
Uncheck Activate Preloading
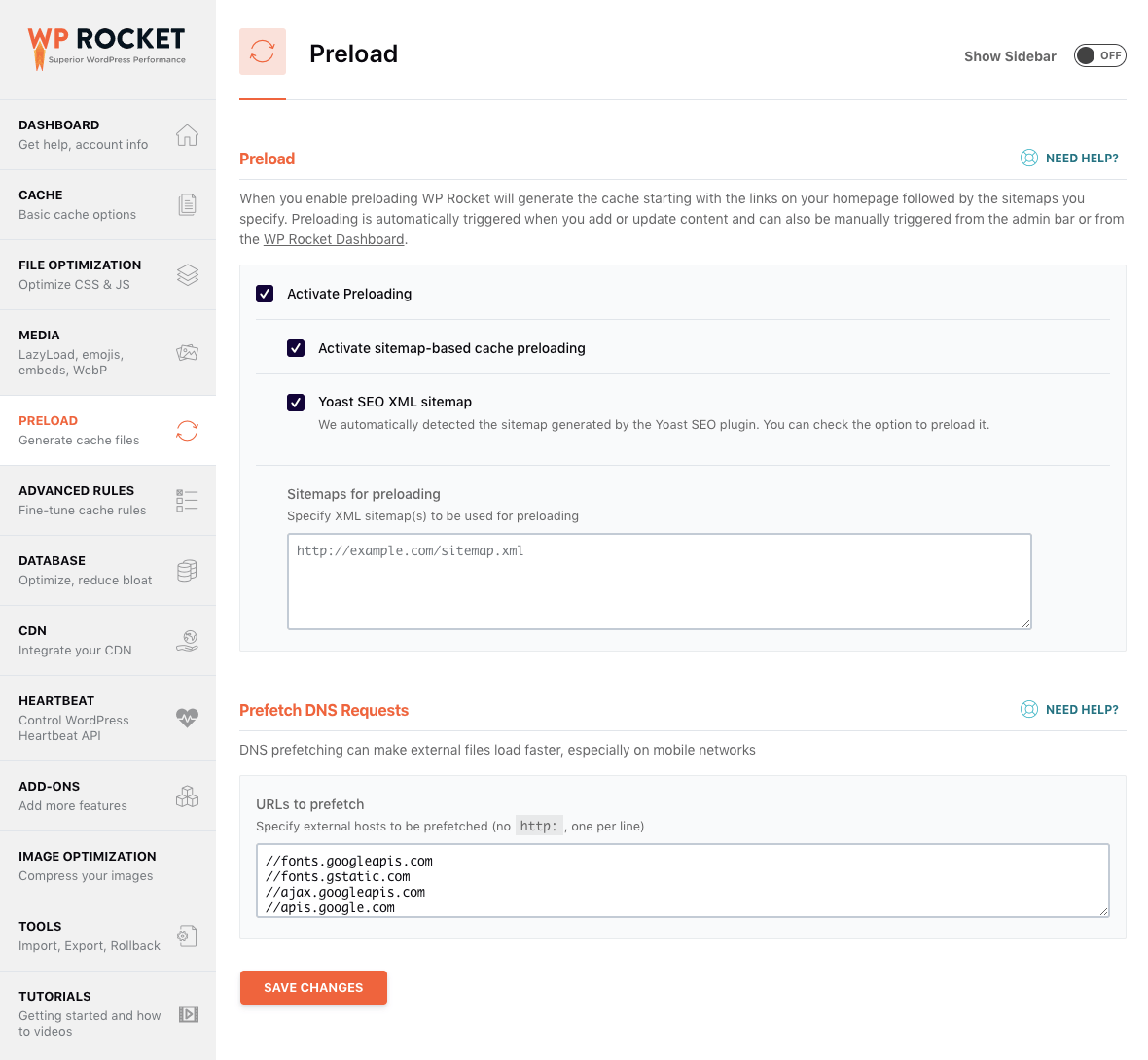[x=264, y=293]
